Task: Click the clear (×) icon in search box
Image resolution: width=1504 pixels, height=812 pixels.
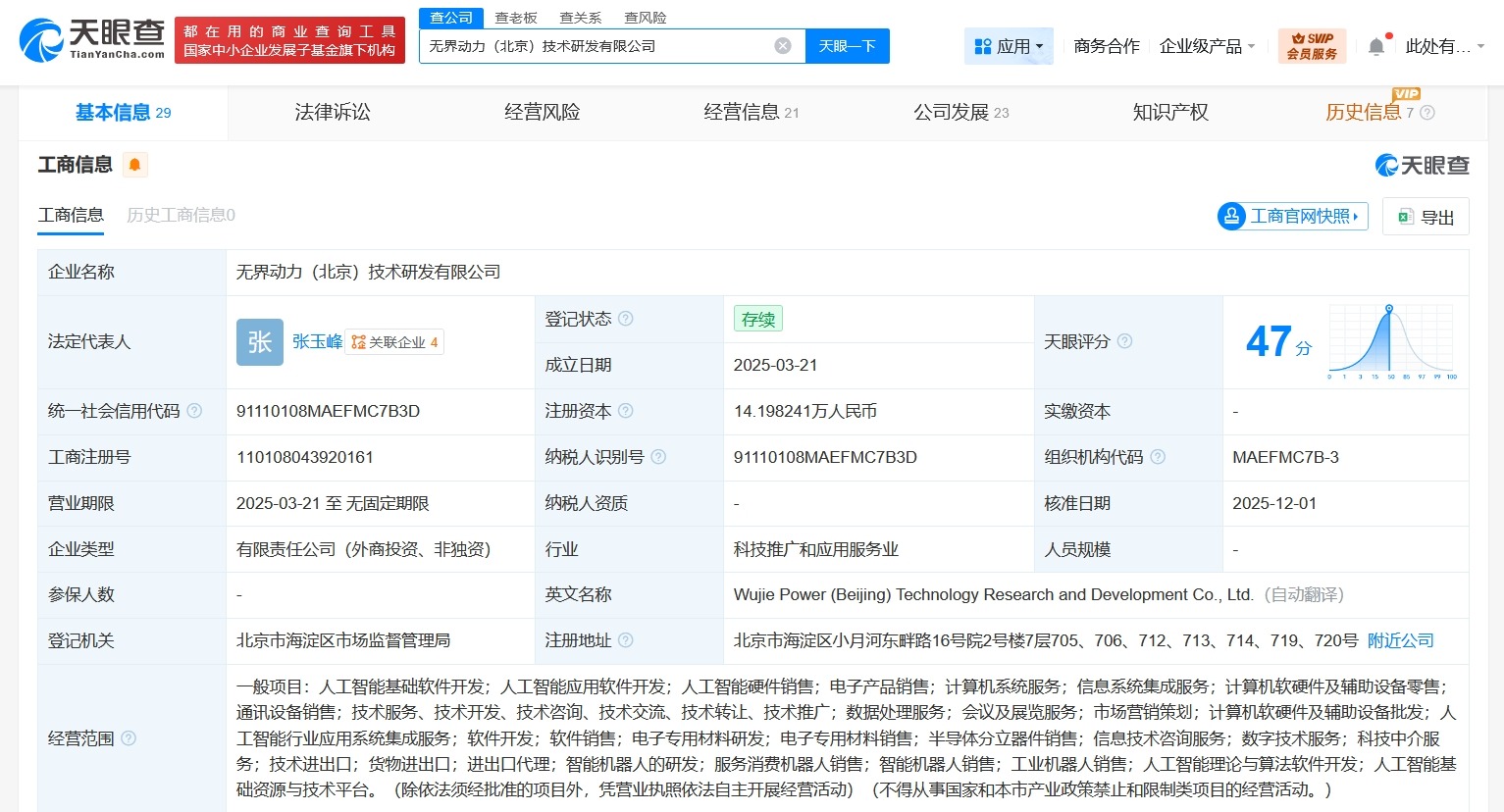Action: coord(782,45)
